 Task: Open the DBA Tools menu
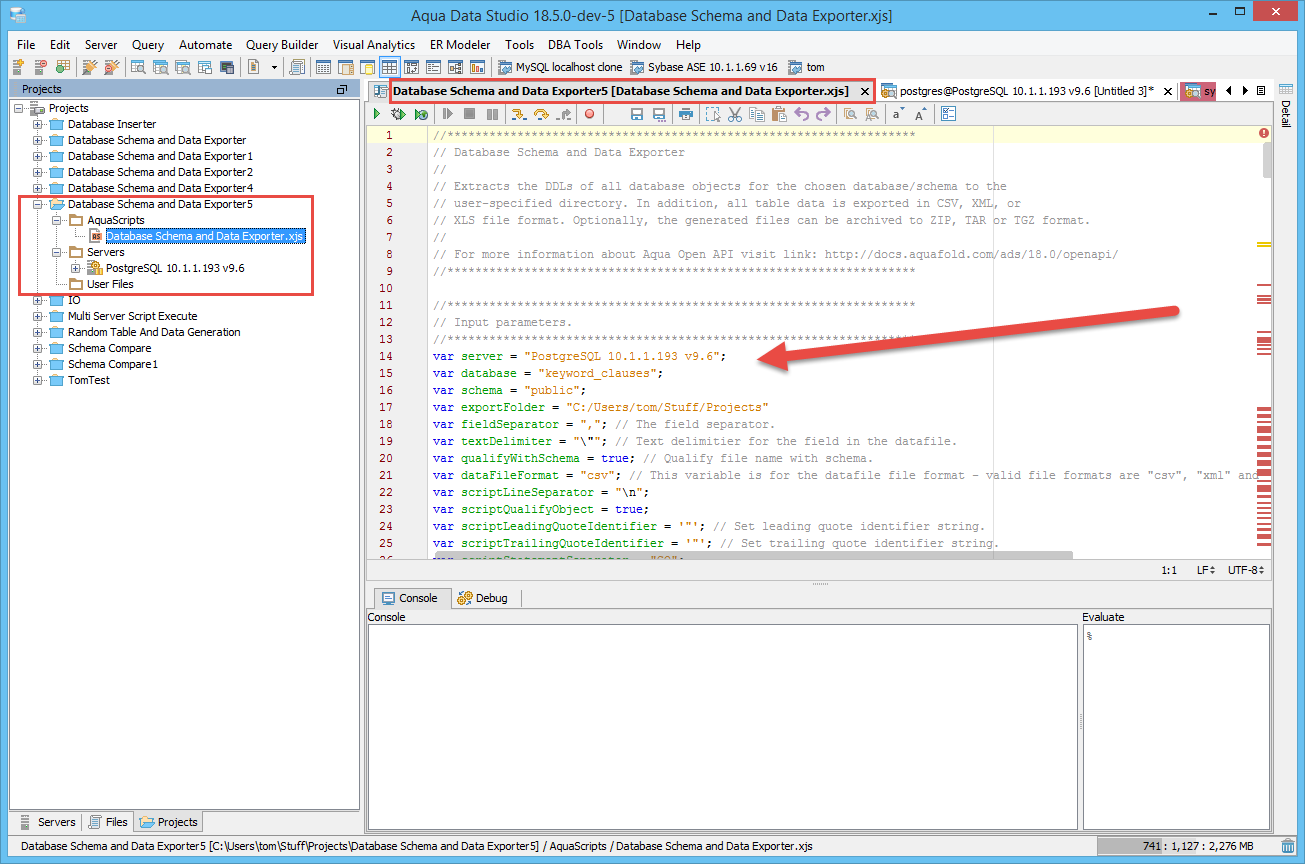pos(575,45)
